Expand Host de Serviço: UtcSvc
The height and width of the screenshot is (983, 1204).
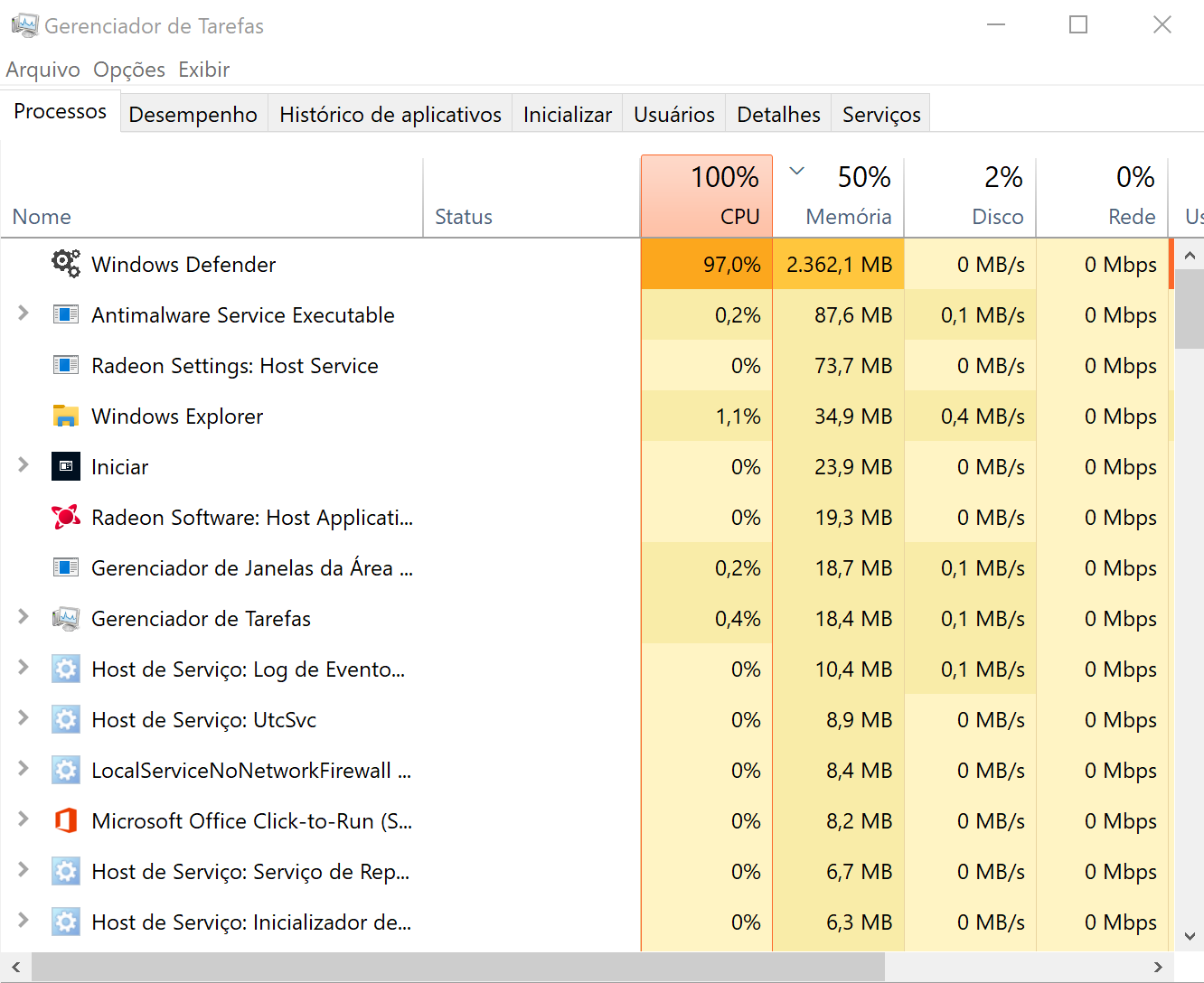[x=24, y=717]
